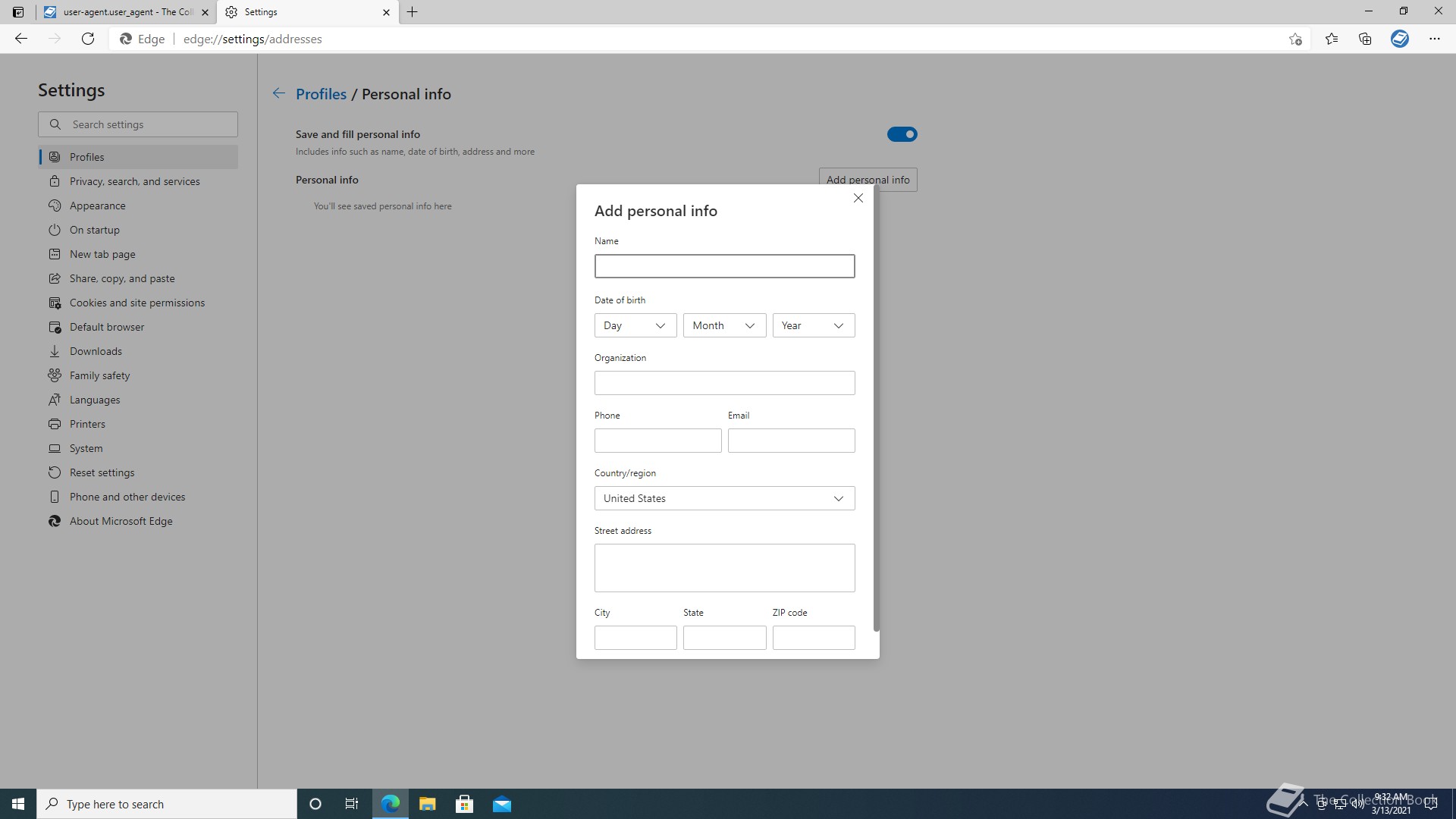Click the Profiles breadcrumb link
Image resolution: width=1456 pixels, height=819 pixels.
pyautogui.click(x=321, y=94)
